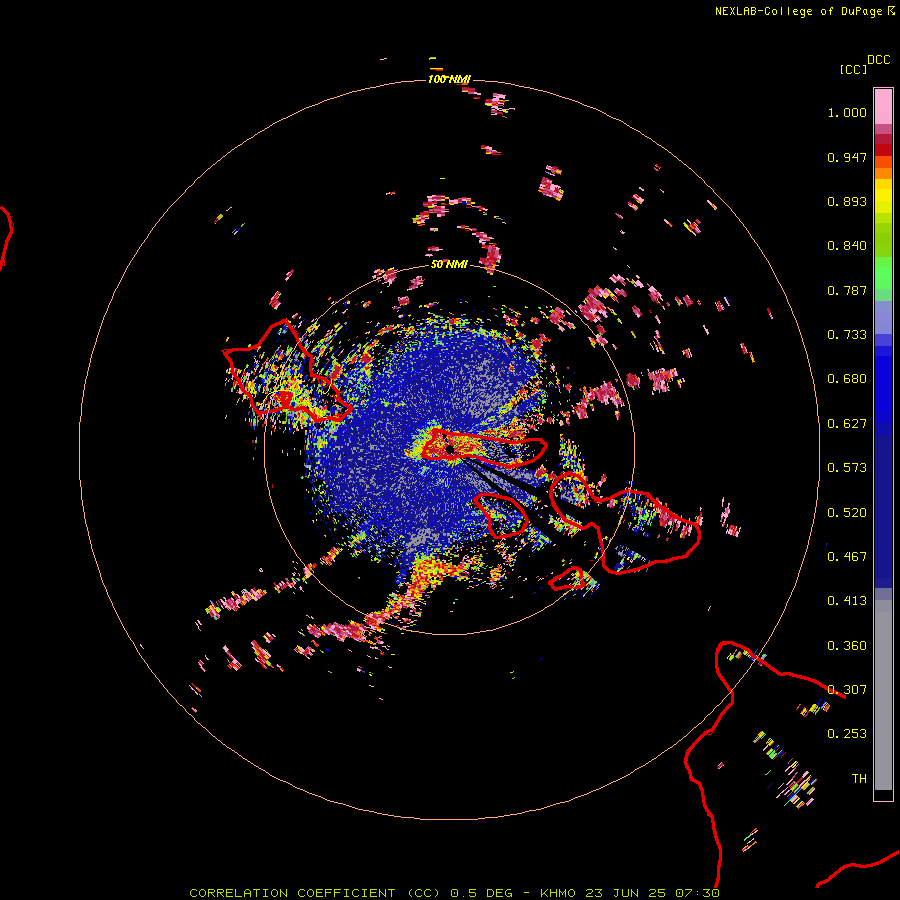Click the black radar site dot at center
Image resolution: width=900 pixels, height=900 pixels.
point(450,449)
